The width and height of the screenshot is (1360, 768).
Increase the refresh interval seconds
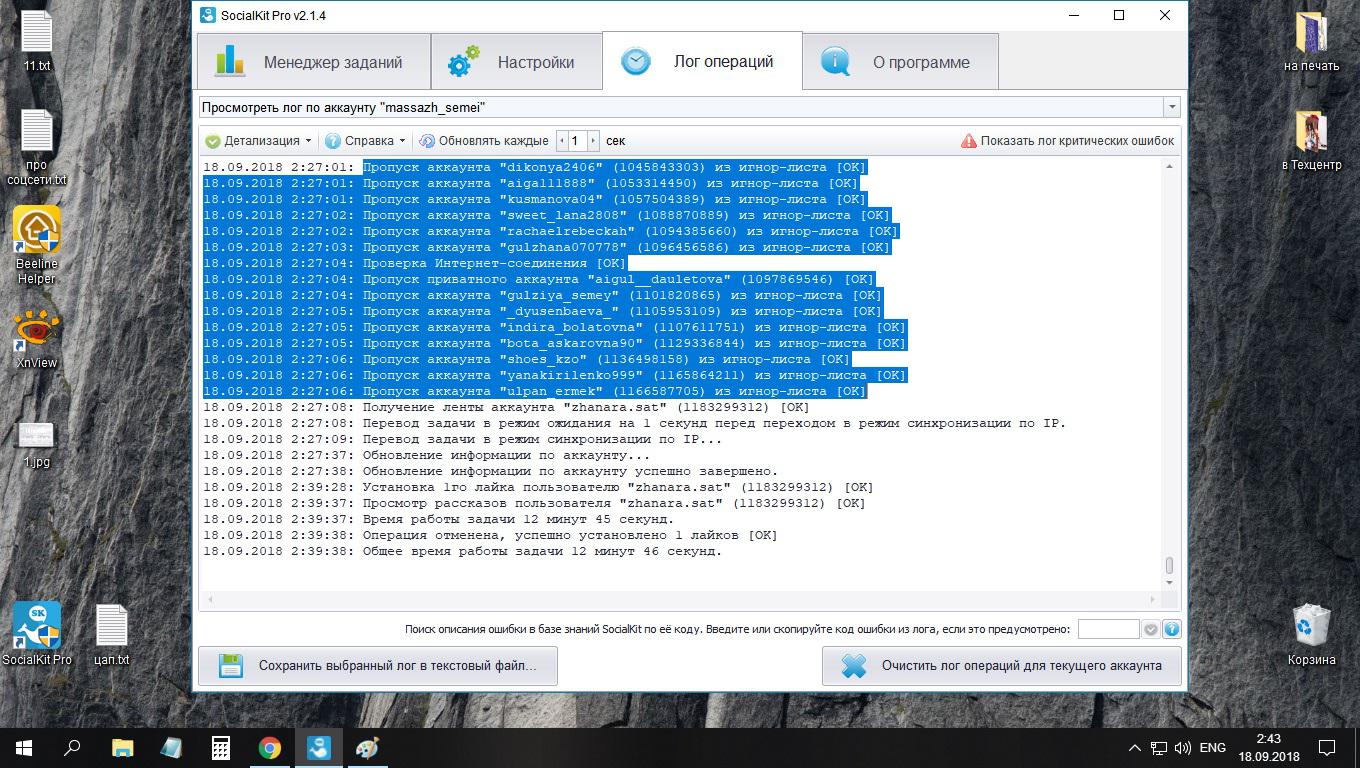click(593, 141)
